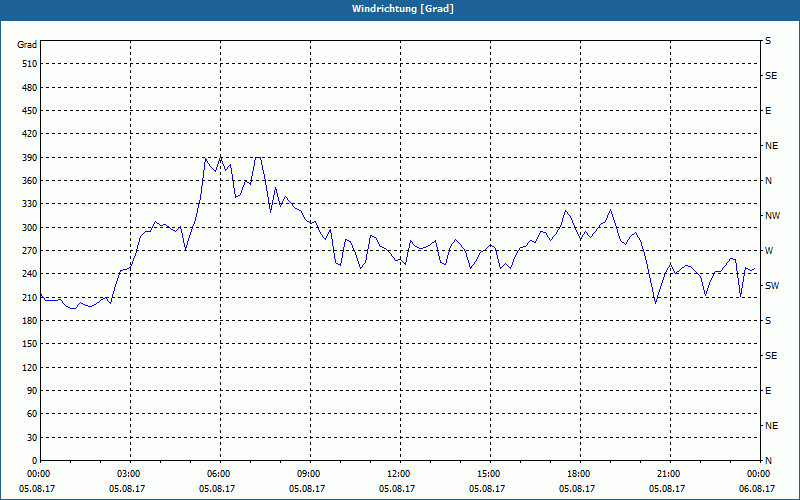Select the E compass label level with 90
This screenshot has width=800, height=500.
click(x=768, y=391)
